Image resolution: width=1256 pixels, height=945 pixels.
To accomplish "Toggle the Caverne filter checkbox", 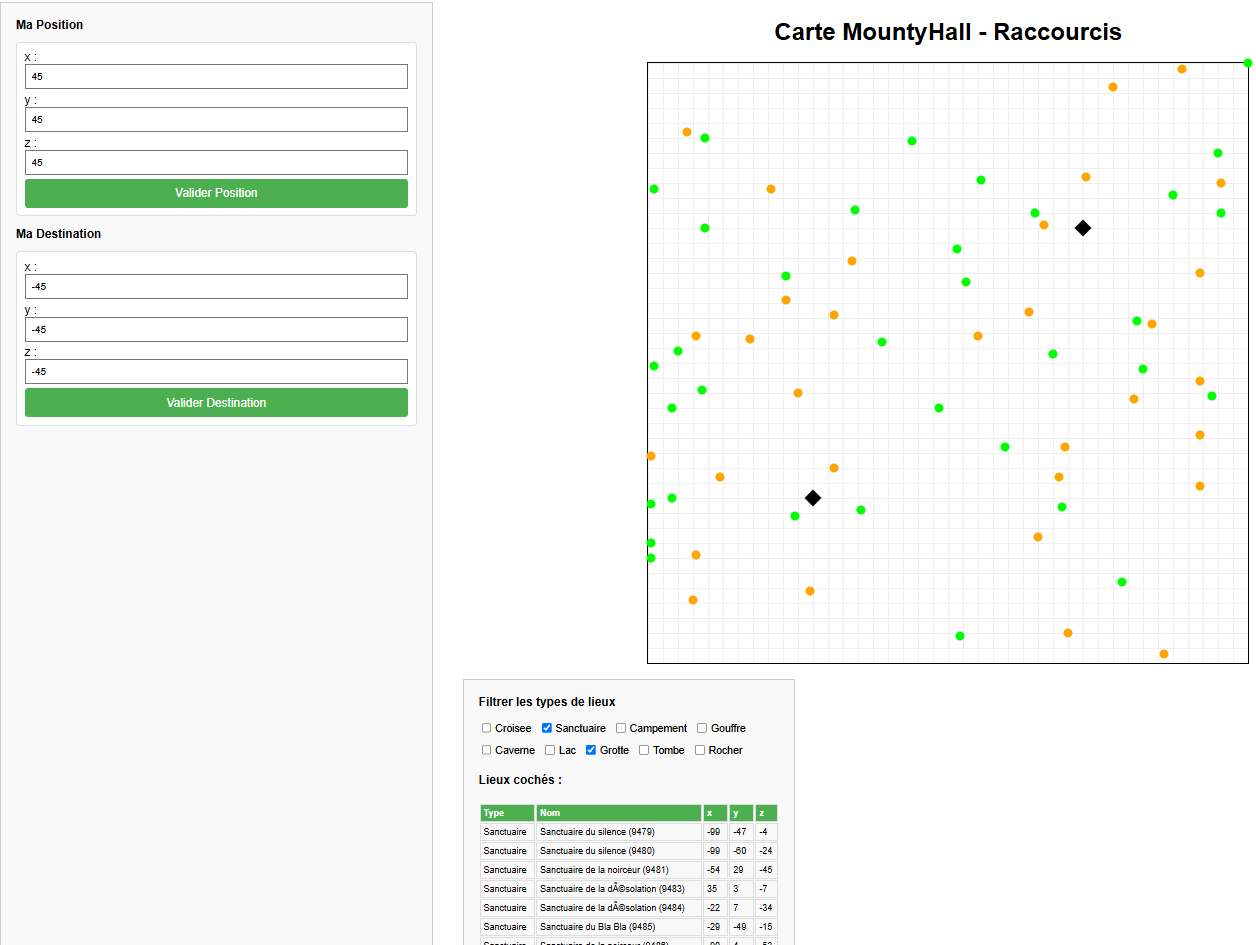I will click(487, 750).
